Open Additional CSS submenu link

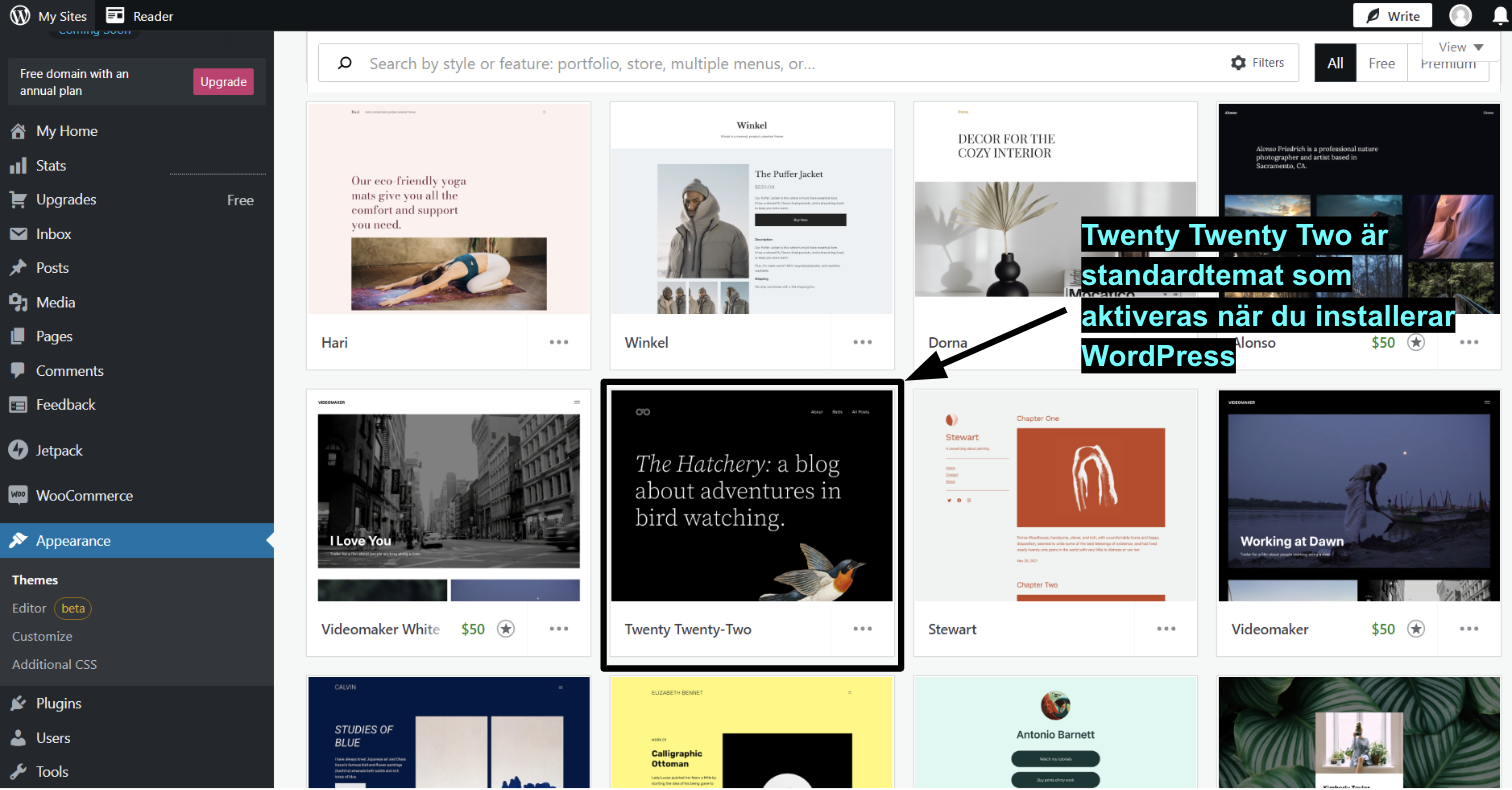coord(54,664)
